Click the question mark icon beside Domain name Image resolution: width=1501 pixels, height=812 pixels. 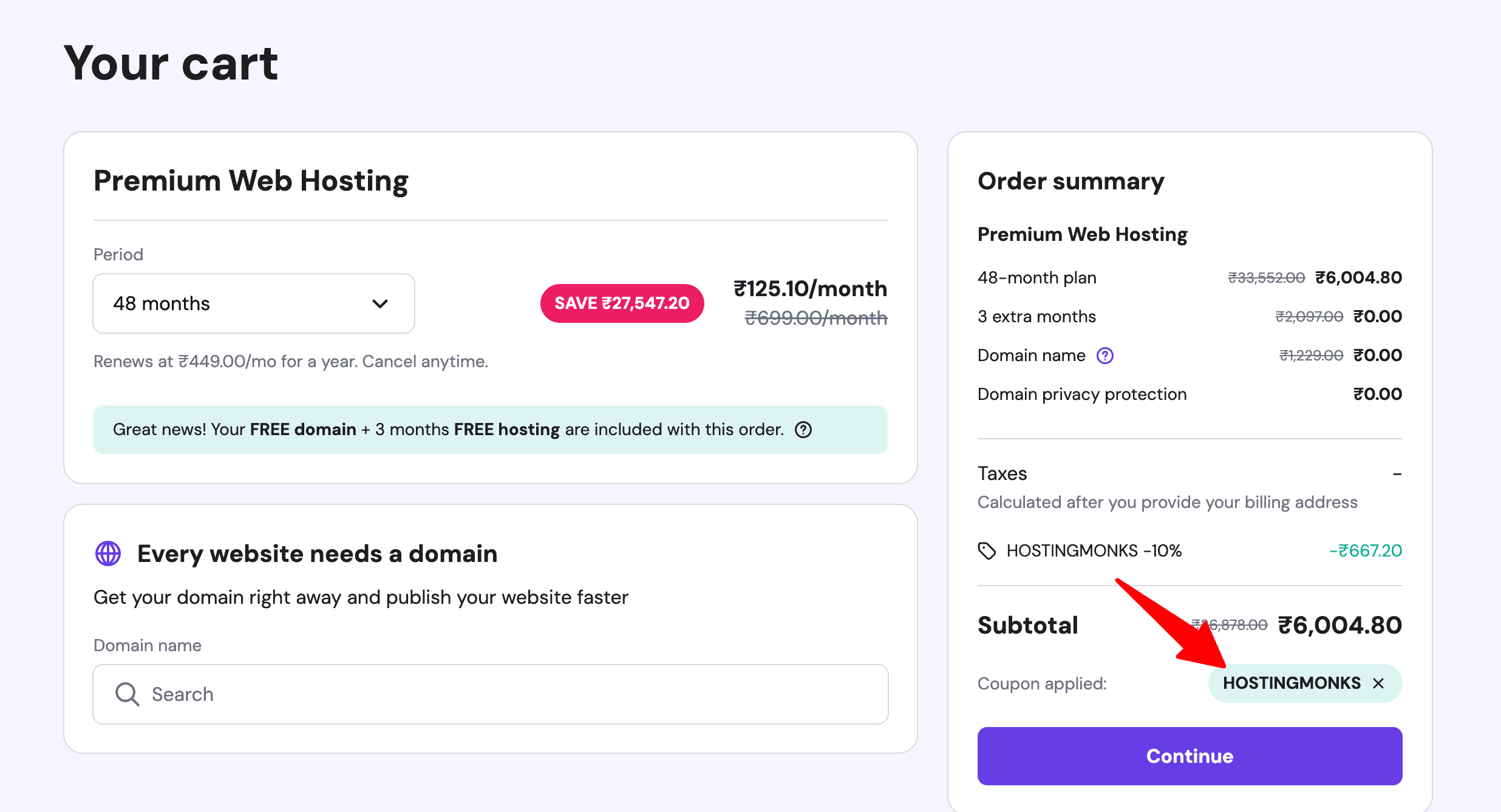click(1105, 356)
